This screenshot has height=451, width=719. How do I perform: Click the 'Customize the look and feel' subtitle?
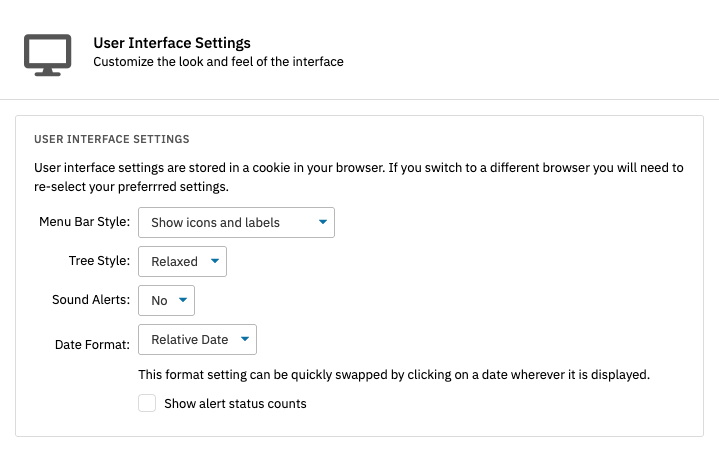(x=218, y=62)
